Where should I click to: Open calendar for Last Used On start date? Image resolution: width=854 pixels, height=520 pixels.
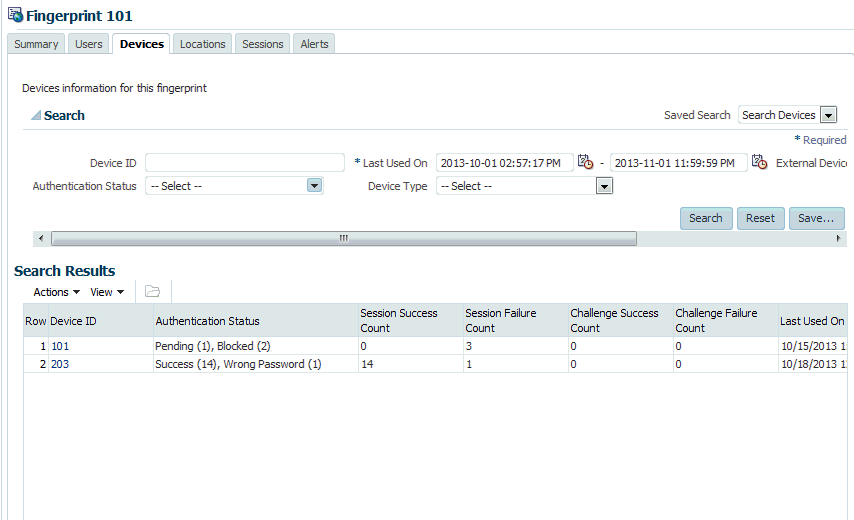click(x=585, y=162)
